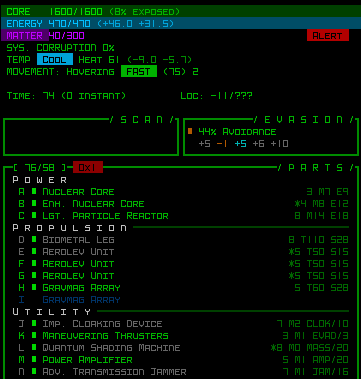This screenshot has height=379, width=361.
Task: Click the red 0x1 inventory indicator
Action: point(88,167)
